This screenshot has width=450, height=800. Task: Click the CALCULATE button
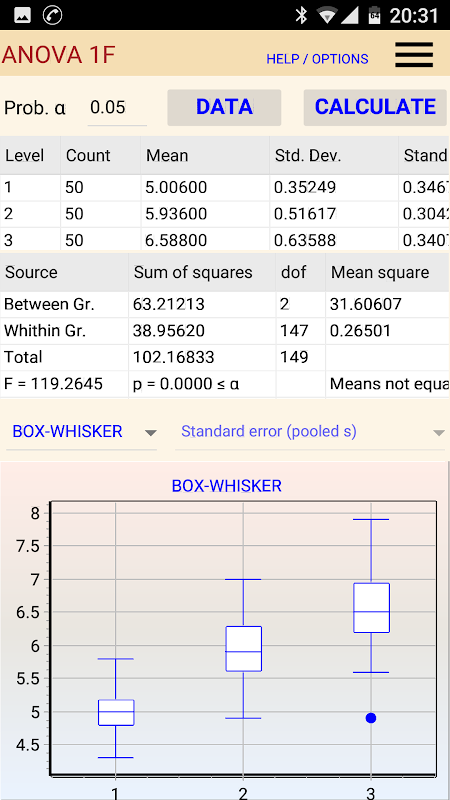pyautogui.click(x=375, y=107)
